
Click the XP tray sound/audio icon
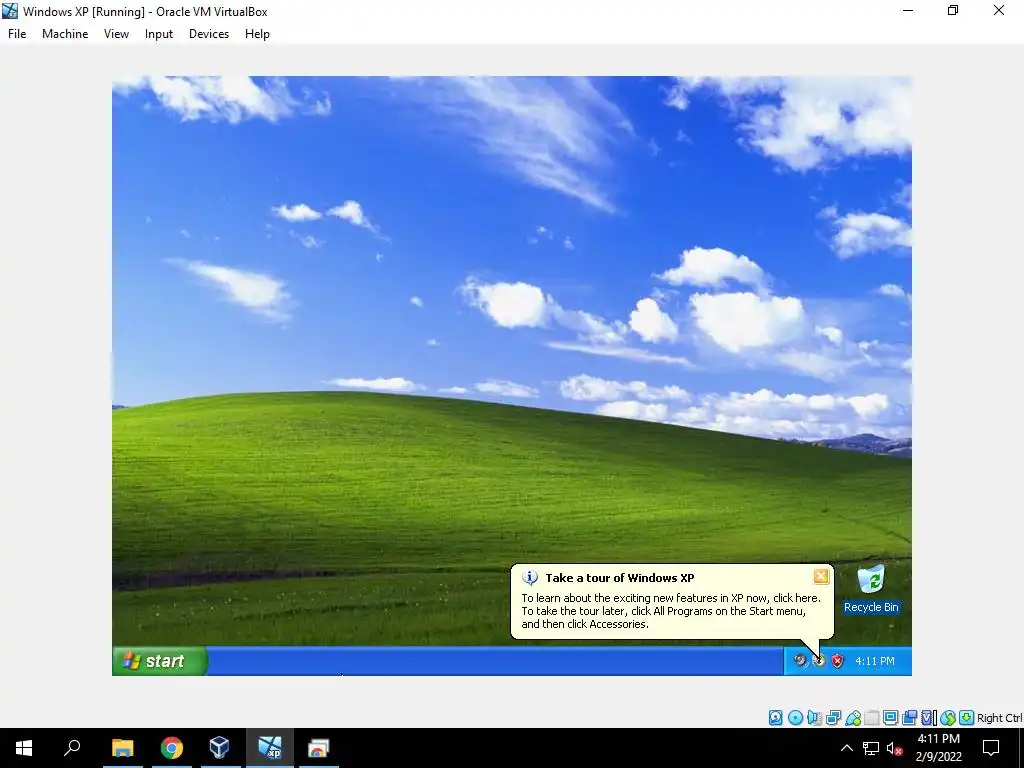pos(800,660)
